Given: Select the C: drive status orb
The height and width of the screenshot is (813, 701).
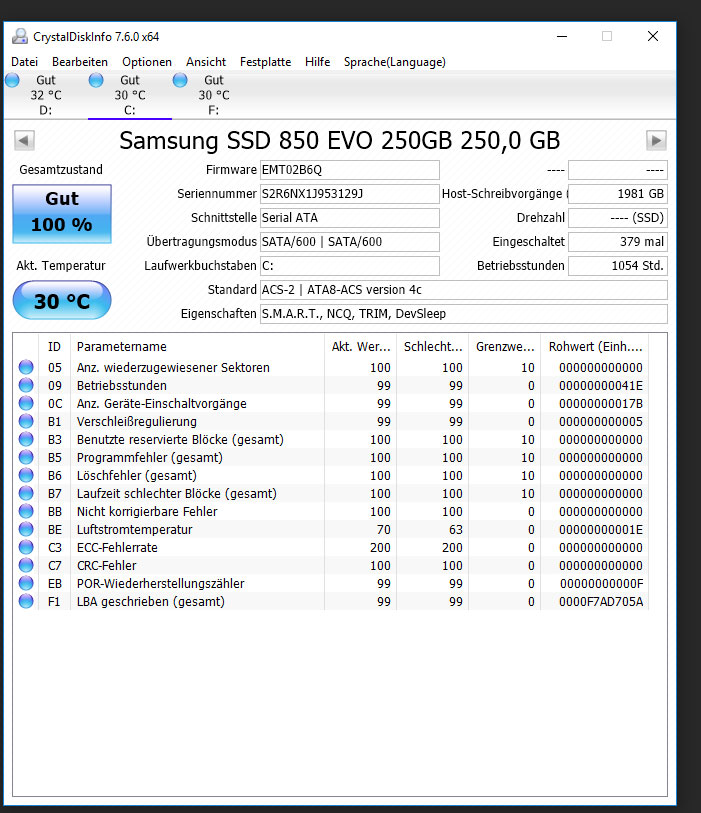Looking at the screenshot, I should click(96, 80).
